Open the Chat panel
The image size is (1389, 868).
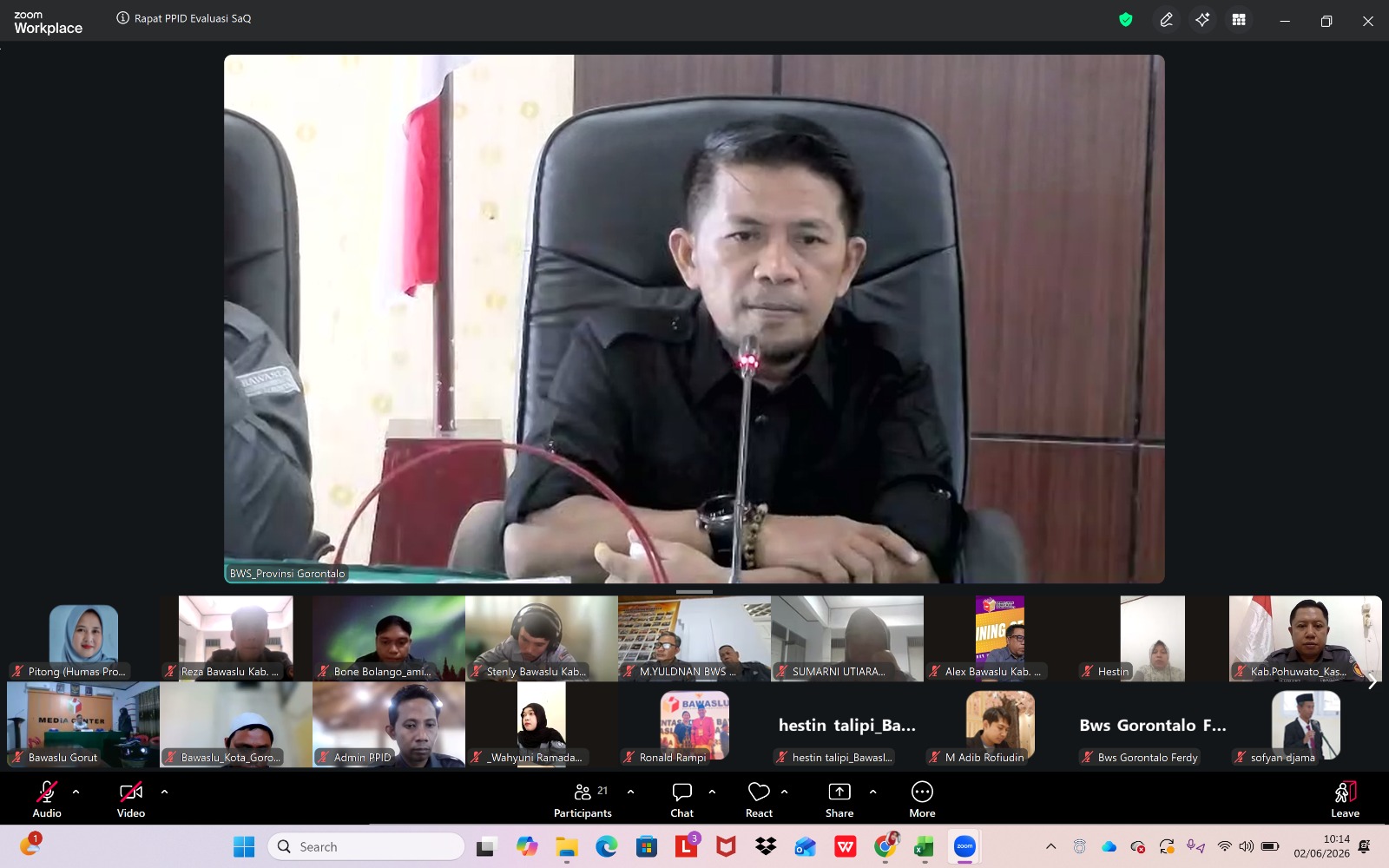682,799
